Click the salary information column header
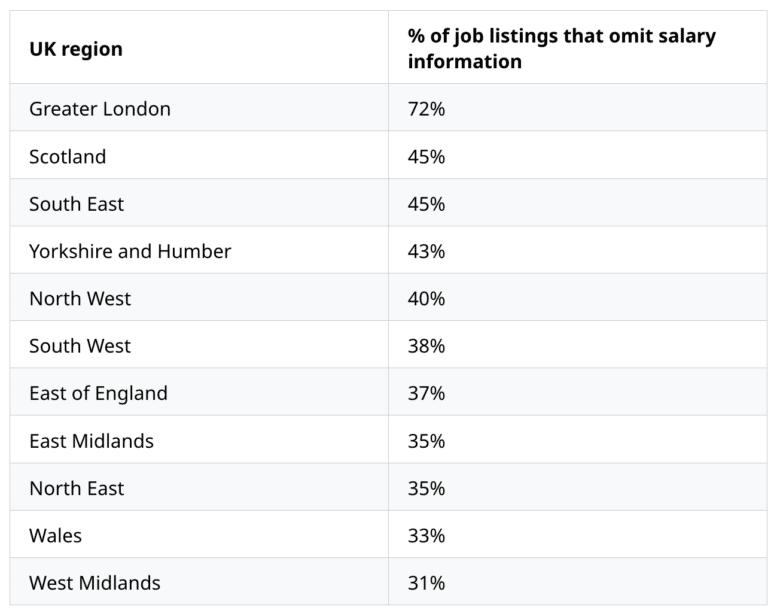 (x=561, y=49)
